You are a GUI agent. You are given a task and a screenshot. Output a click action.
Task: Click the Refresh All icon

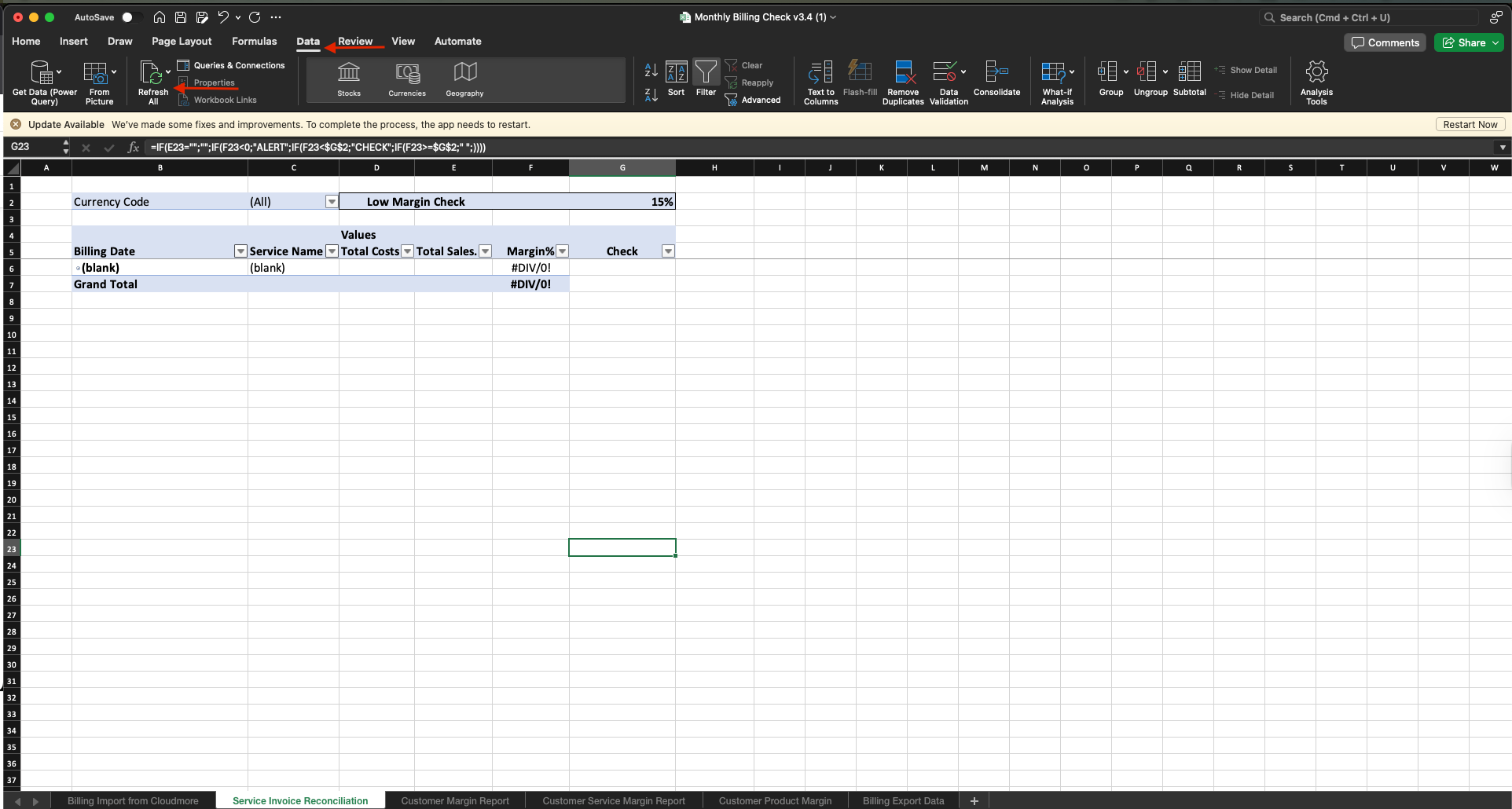pos(151,74)
